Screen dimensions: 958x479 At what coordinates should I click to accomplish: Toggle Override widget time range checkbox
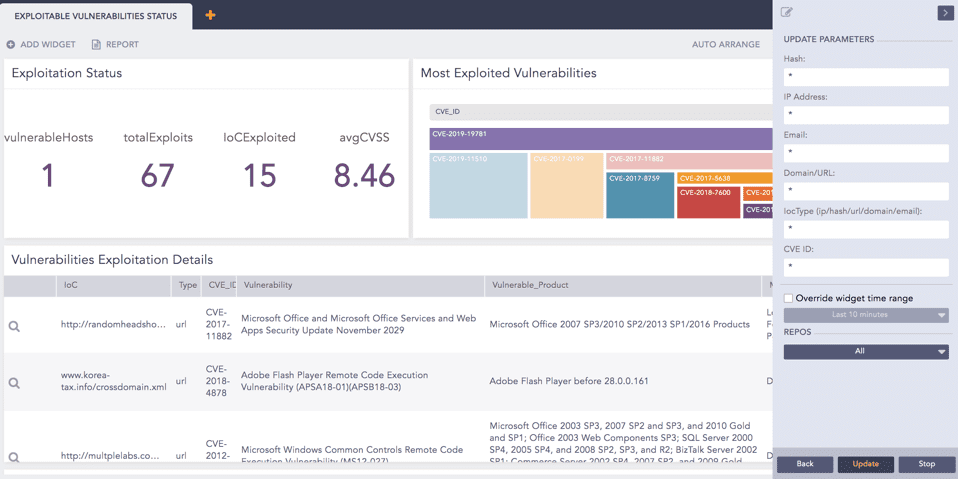point(788,298)
